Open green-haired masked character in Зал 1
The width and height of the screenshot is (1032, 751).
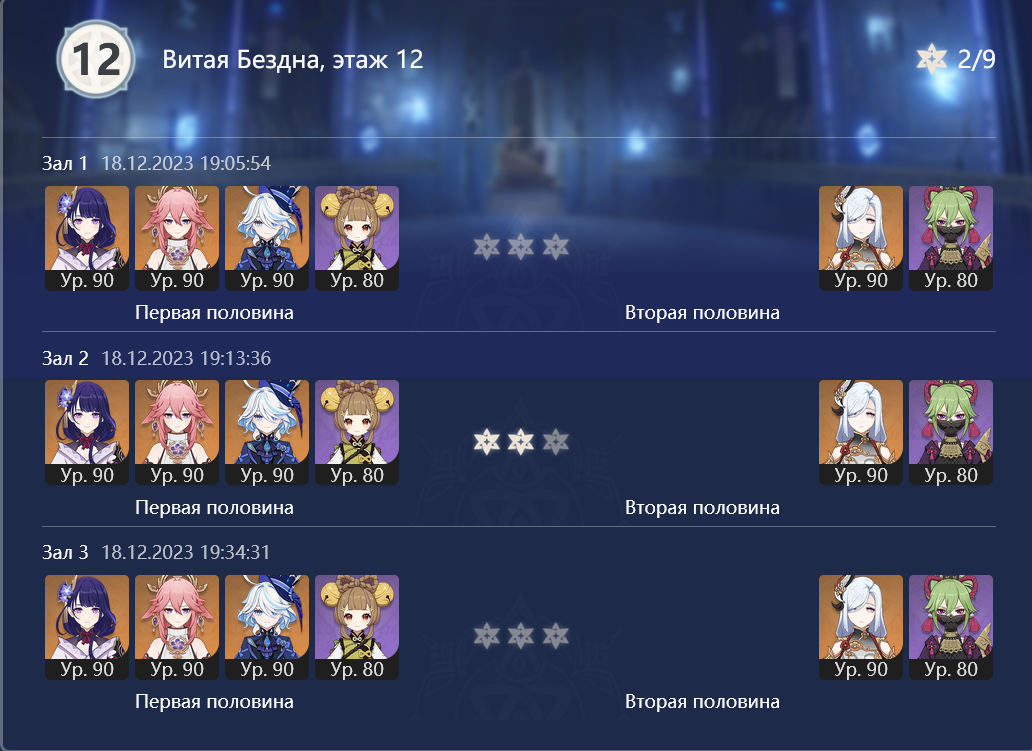point(951,238)
